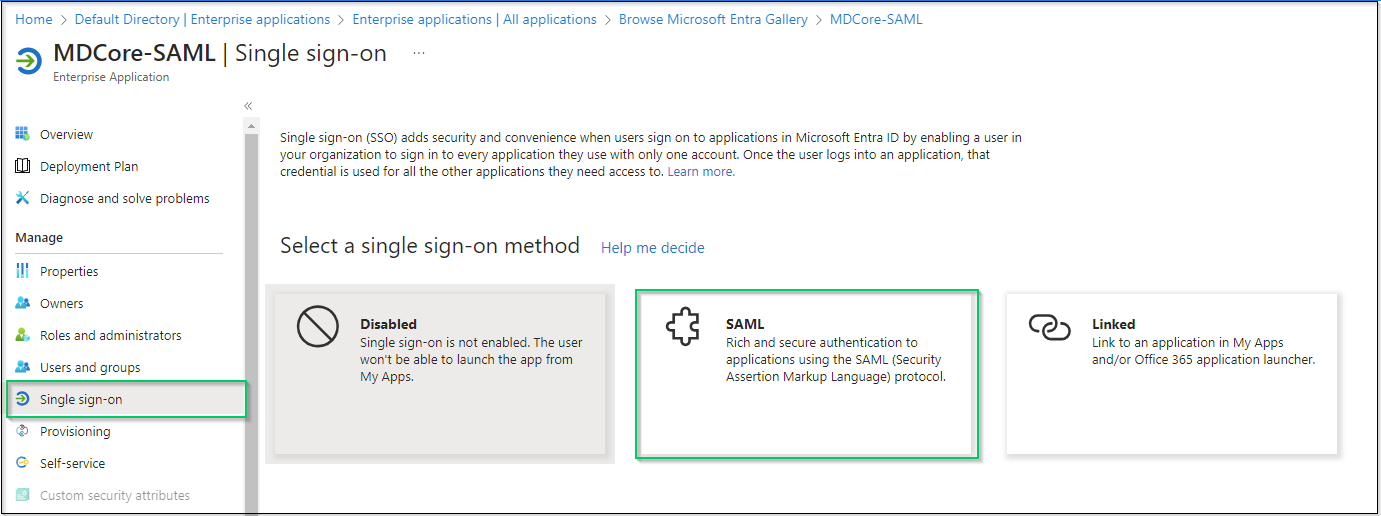The width and height of the screenshot is (1381, 516).
Task: Click the Overview grid icon in sidebar
Action: coord(22,134)
